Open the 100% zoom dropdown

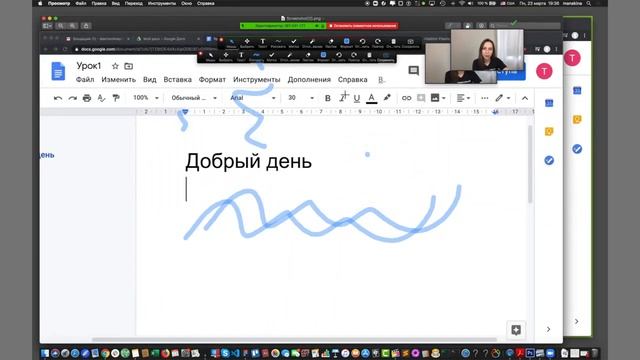tap(146, 98)
